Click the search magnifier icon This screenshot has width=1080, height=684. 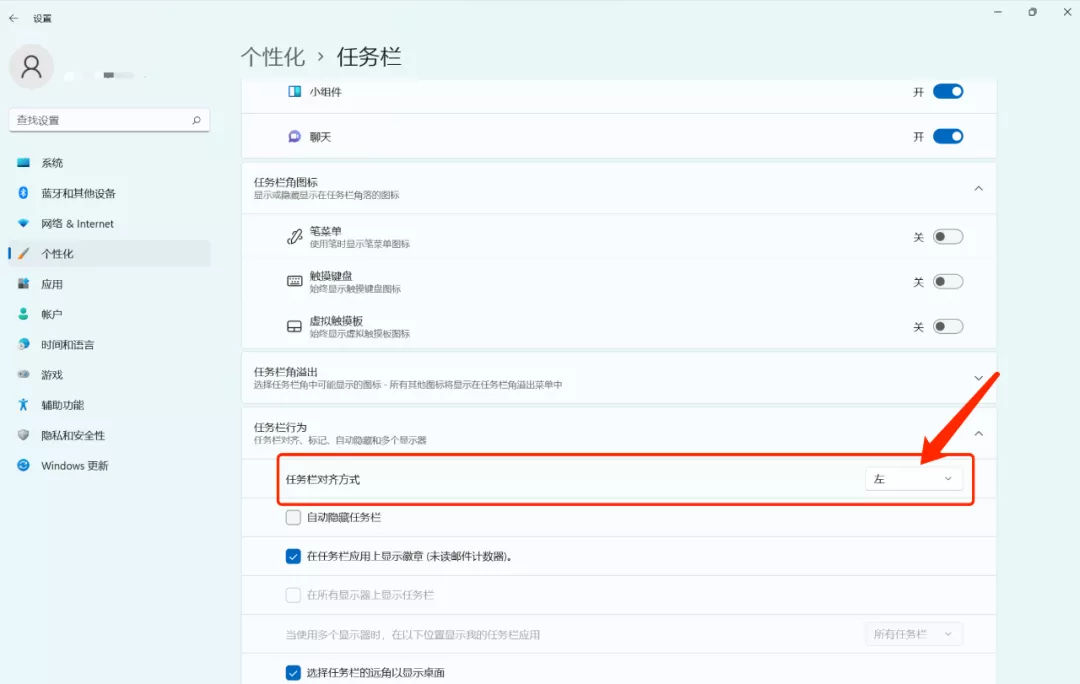[196, 120]
